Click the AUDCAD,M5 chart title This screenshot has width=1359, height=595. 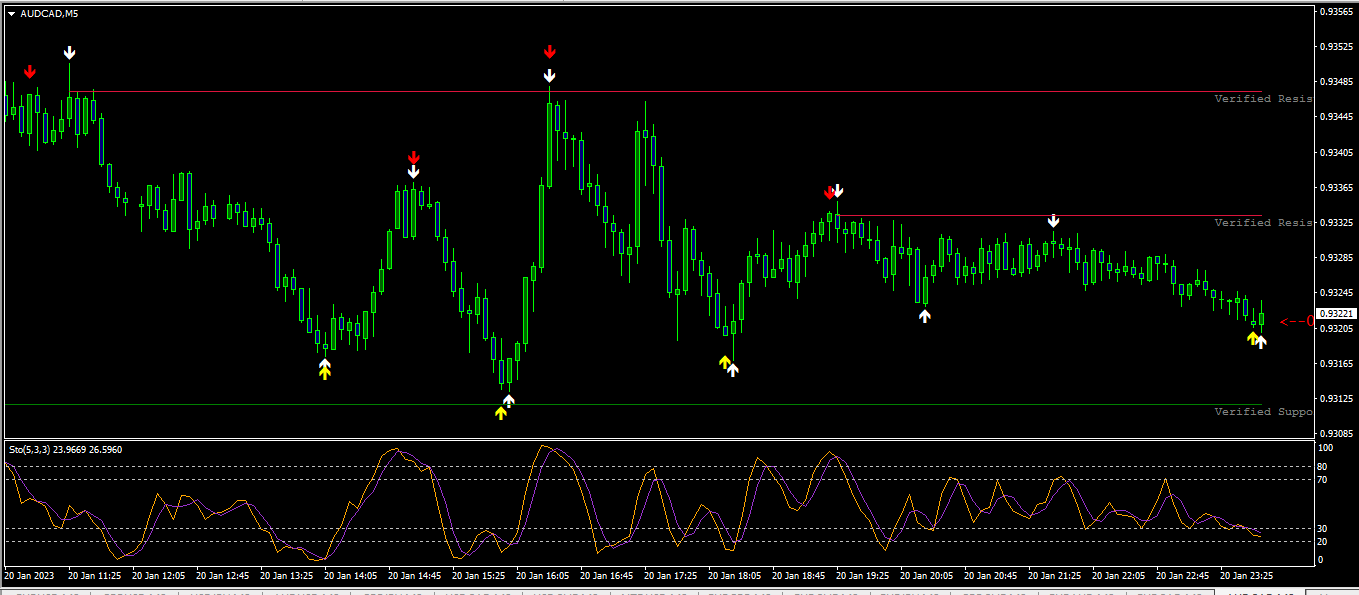[x=49, y=14]
